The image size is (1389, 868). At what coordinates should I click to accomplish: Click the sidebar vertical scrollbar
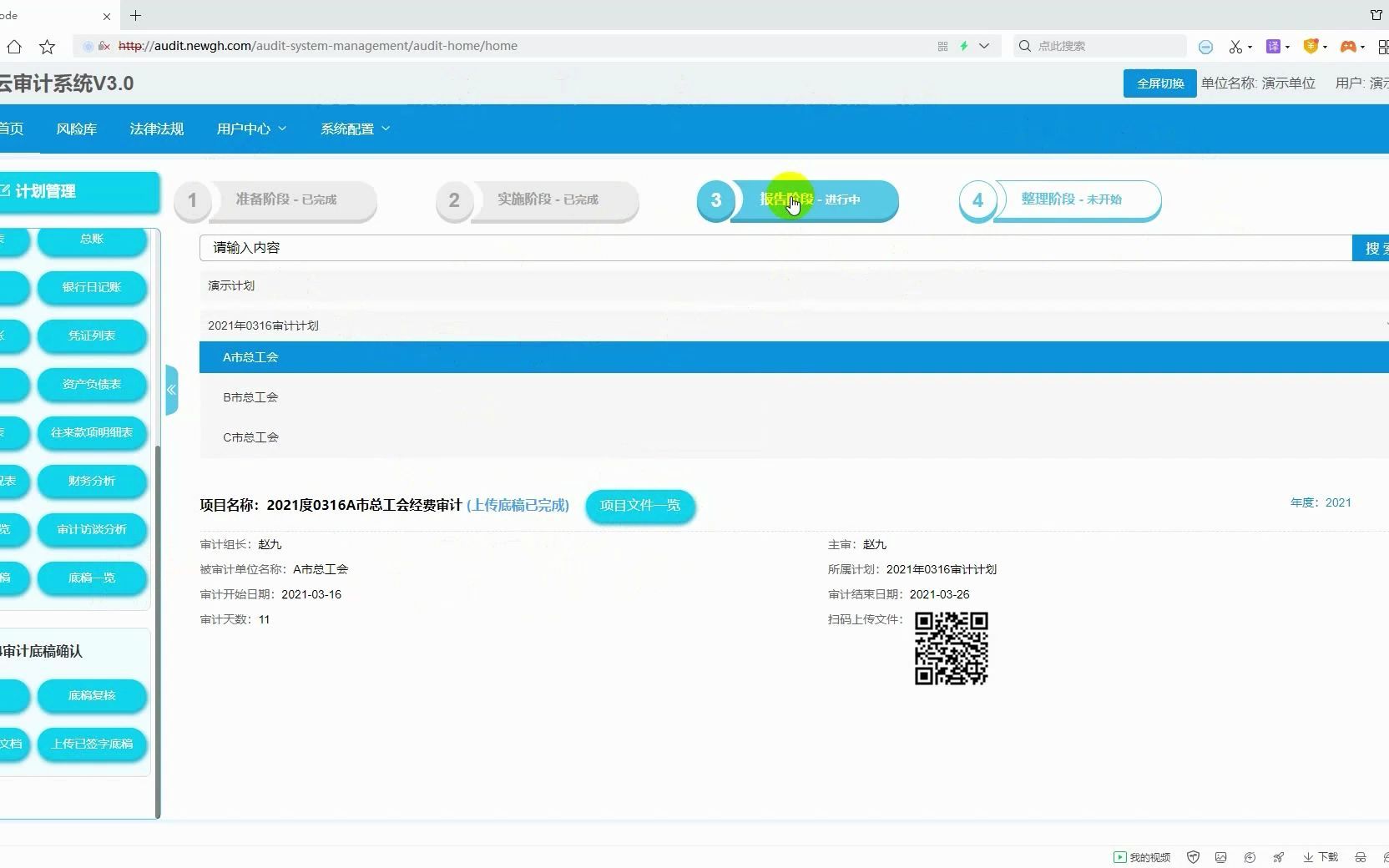[158, 631]
